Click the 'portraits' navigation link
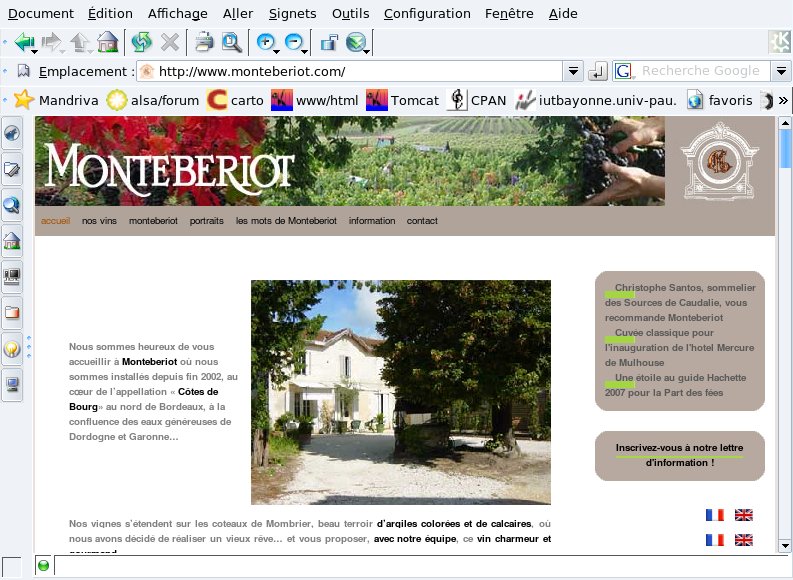This screenshot has height=580, width=793. point(206,221)
